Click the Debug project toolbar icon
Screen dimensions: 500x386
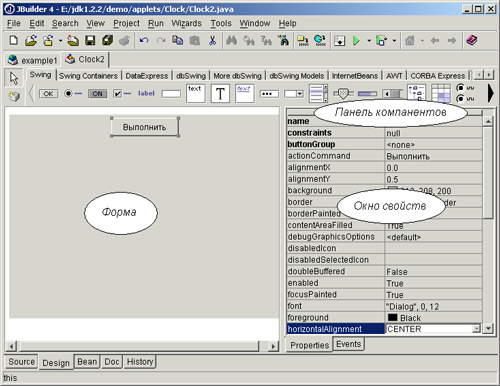(381, 41)
